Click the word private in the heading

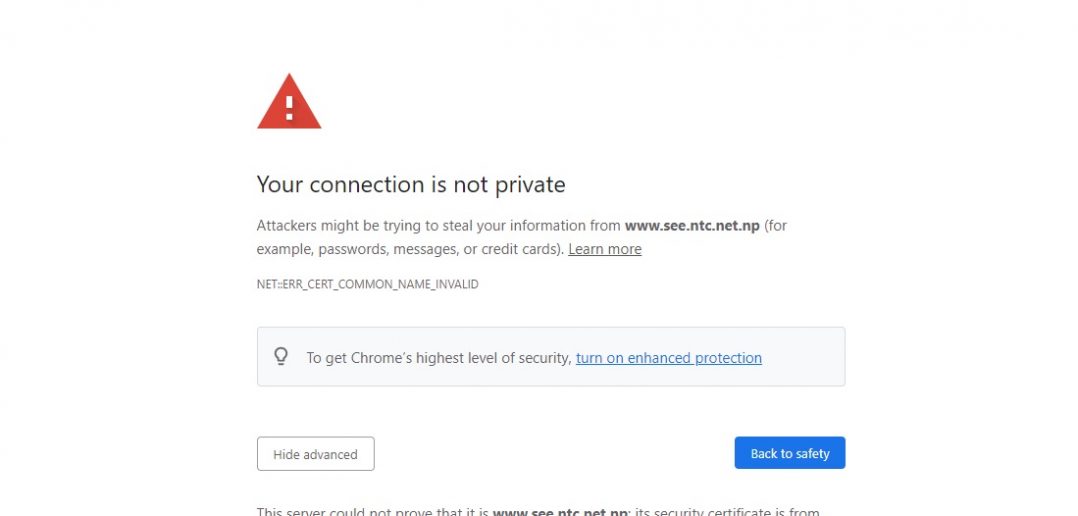530,185
